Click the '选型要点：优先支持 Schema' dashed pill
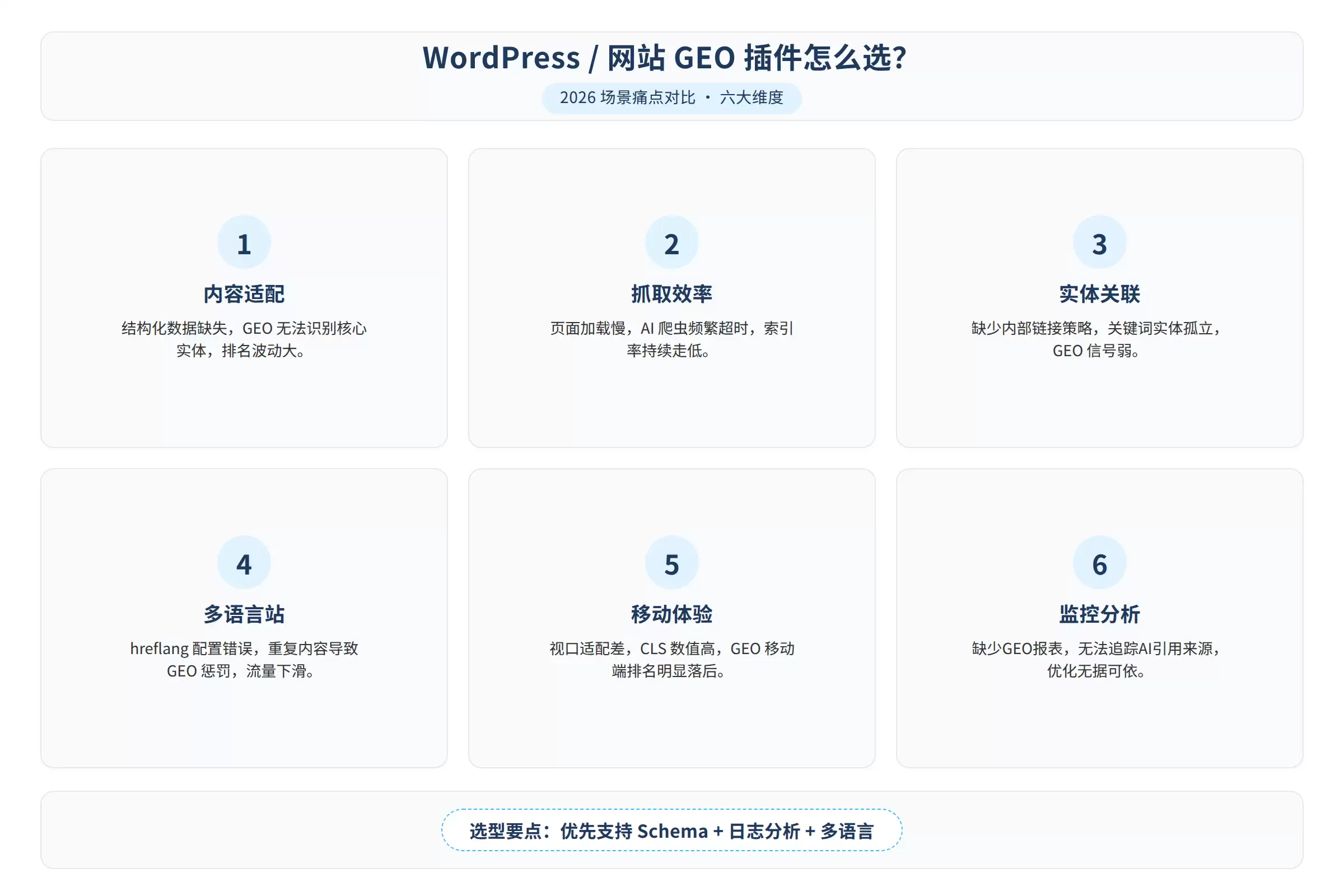The height and width of the screenshot is (896, 1344). tap(671, 830)
